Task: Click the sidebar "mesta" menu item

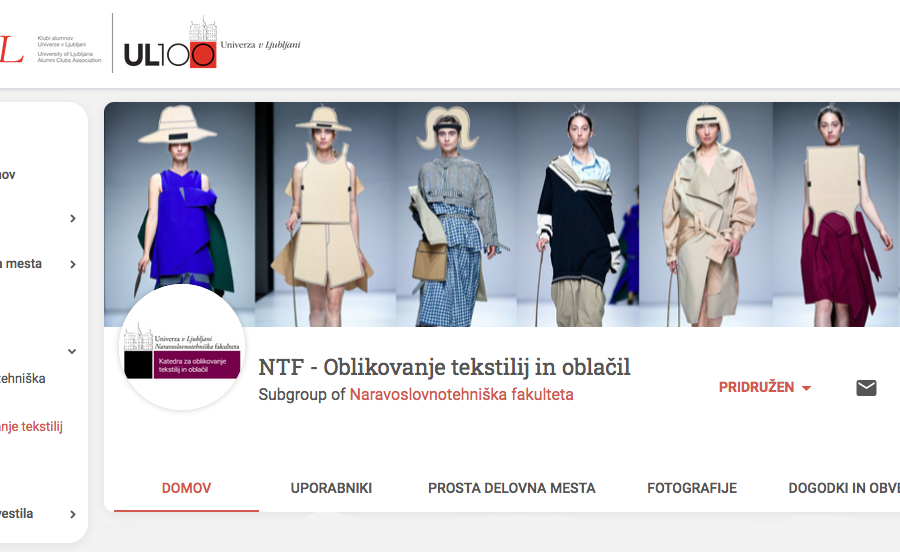Action: (x=21, y=264)
